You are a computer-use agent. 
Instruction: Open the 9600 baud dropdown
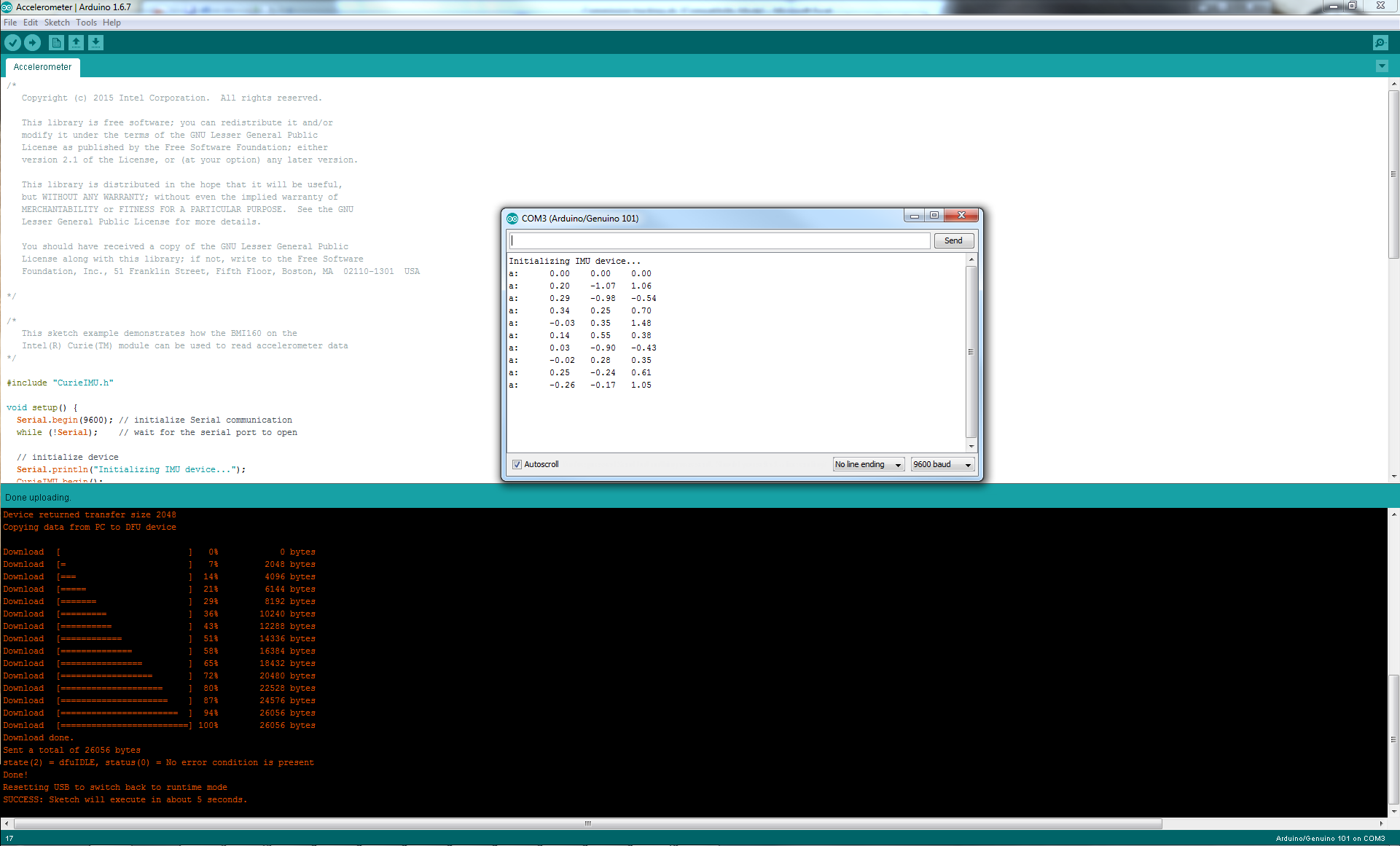click(x=942, y=465)
